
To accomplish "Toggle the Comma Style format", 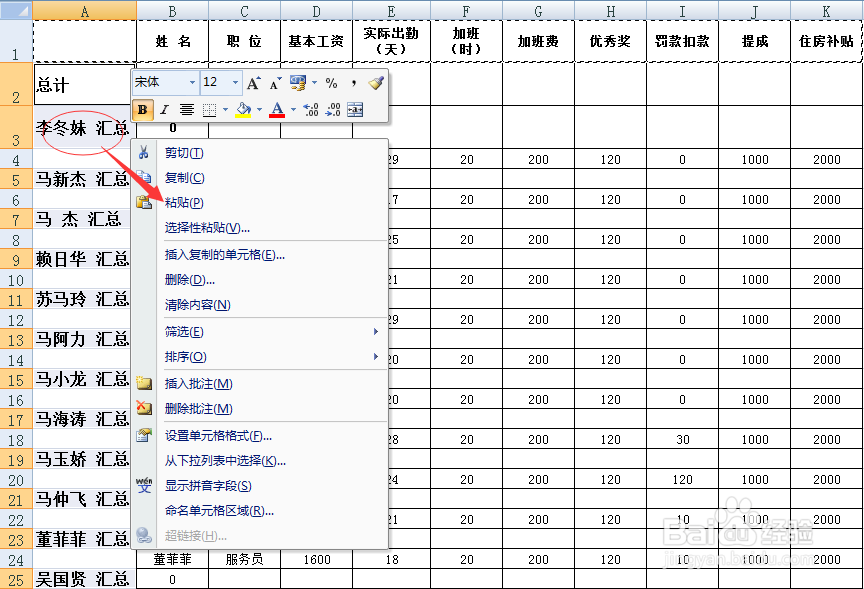I will (353, 82).
